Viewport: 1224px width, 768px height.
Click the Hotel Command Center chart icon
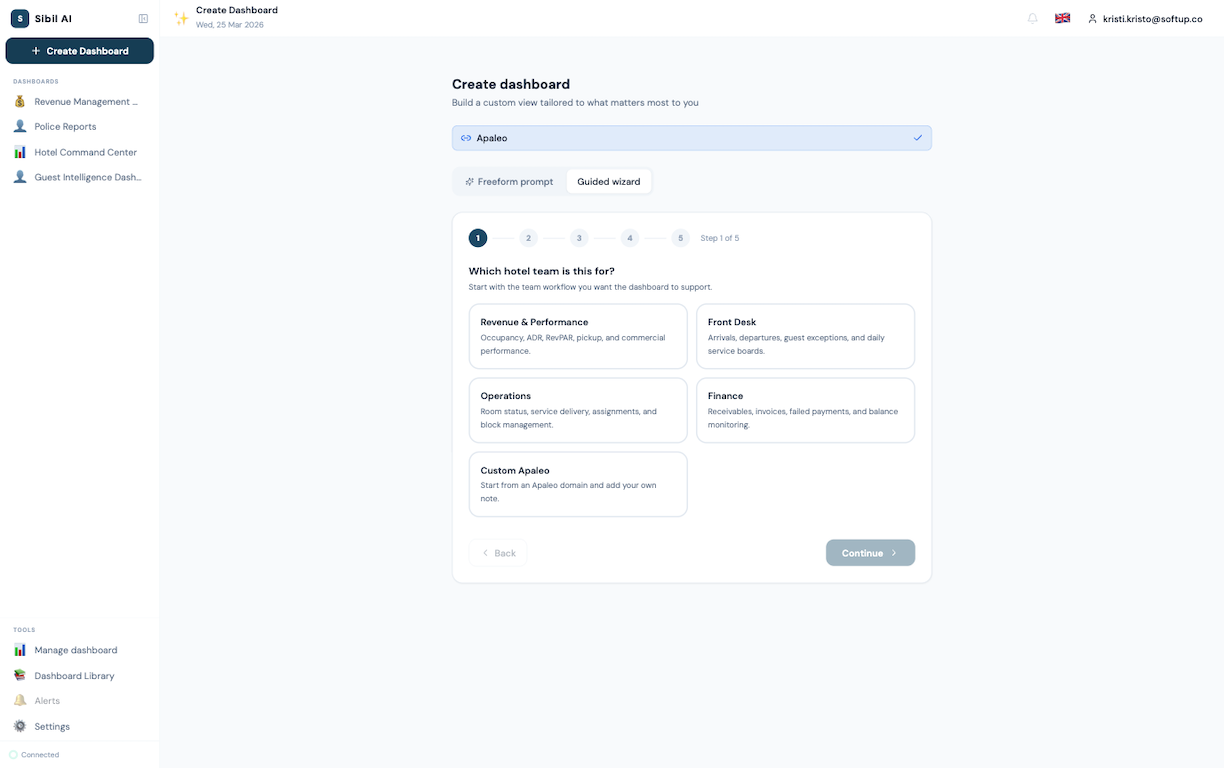[20, 152]
